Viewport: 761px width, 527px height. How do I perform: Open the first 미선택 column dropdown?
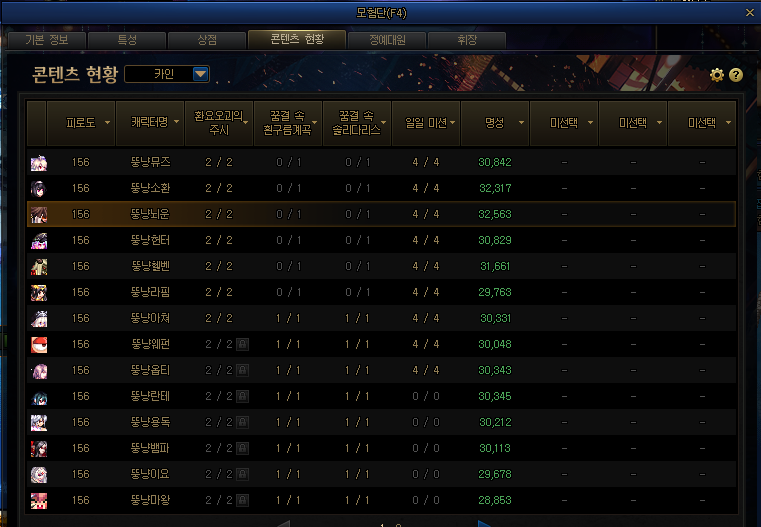590,123
